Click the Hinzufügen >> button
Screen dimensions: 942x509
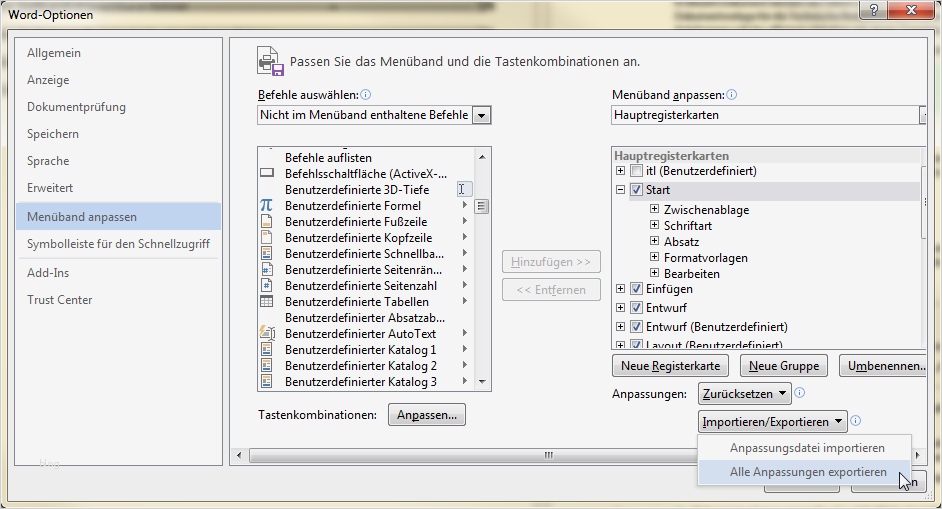(x=551, y=262)
